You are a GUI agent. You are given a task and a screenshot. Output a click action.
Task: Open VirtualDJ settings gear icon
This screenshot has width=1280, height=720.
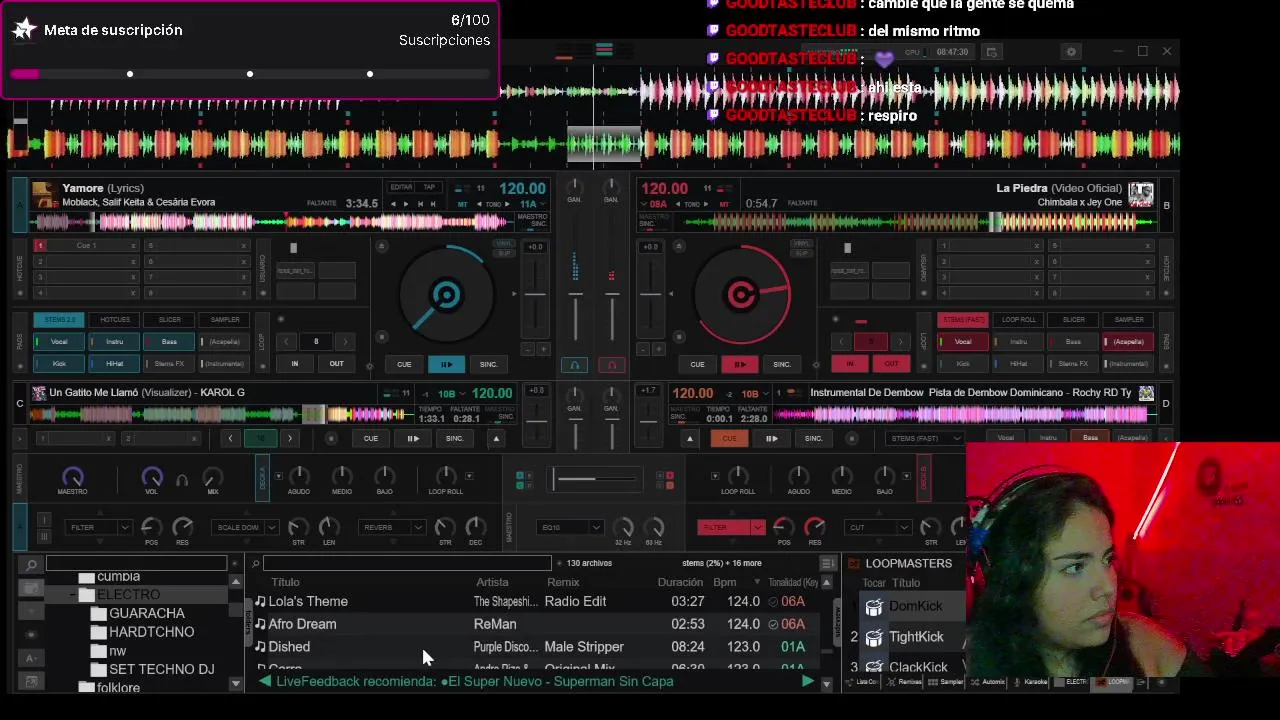pos(1071,52)
